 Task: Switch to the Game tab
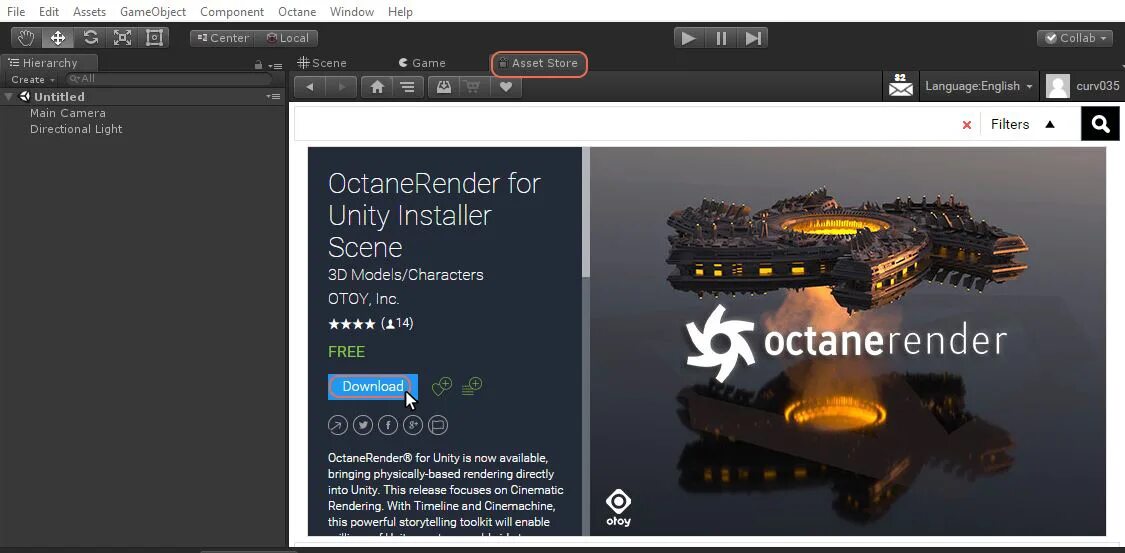[422, 63]
